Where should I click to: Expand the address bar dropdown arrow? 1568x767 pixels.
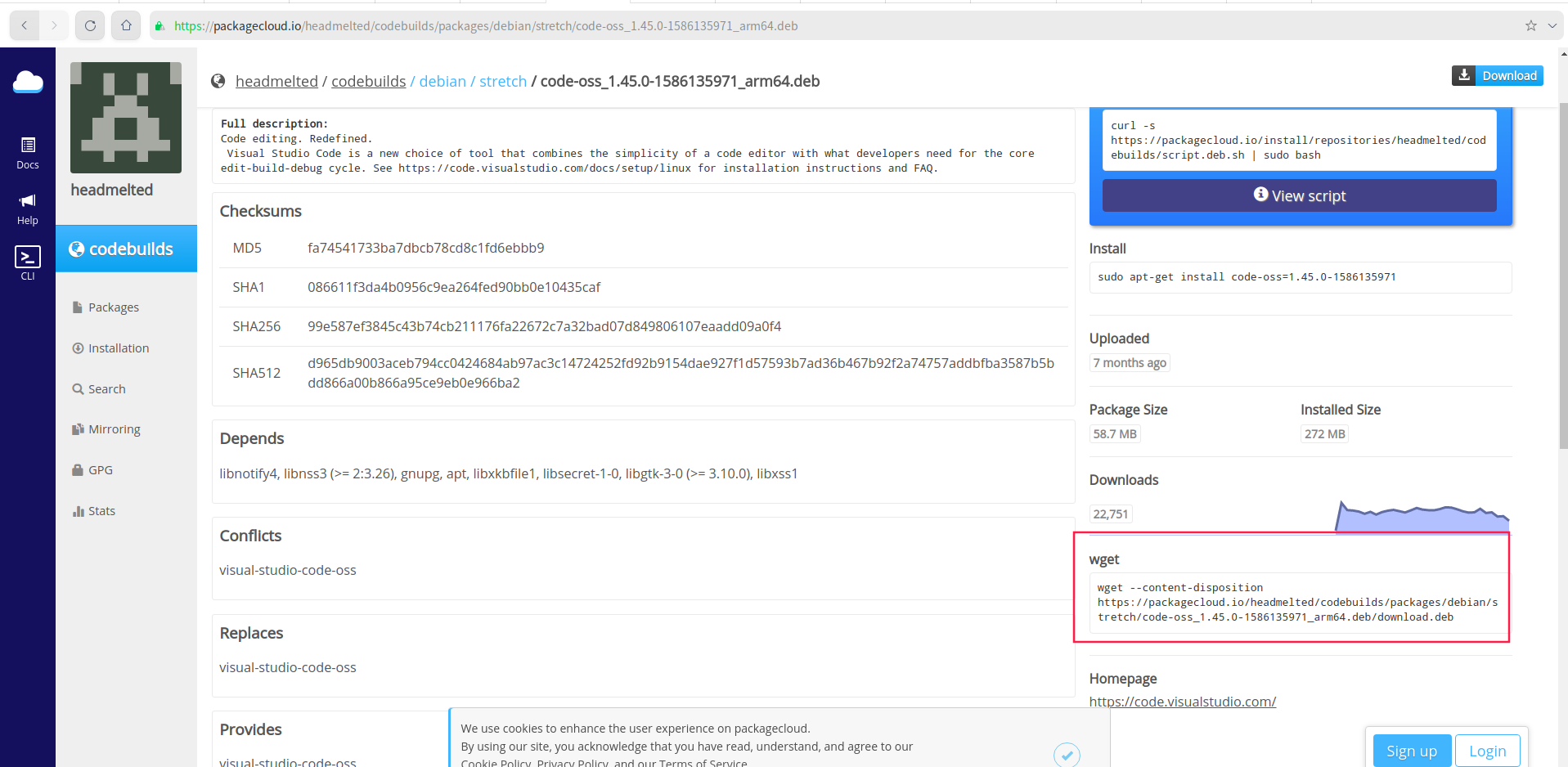[x=1552, y=25]
